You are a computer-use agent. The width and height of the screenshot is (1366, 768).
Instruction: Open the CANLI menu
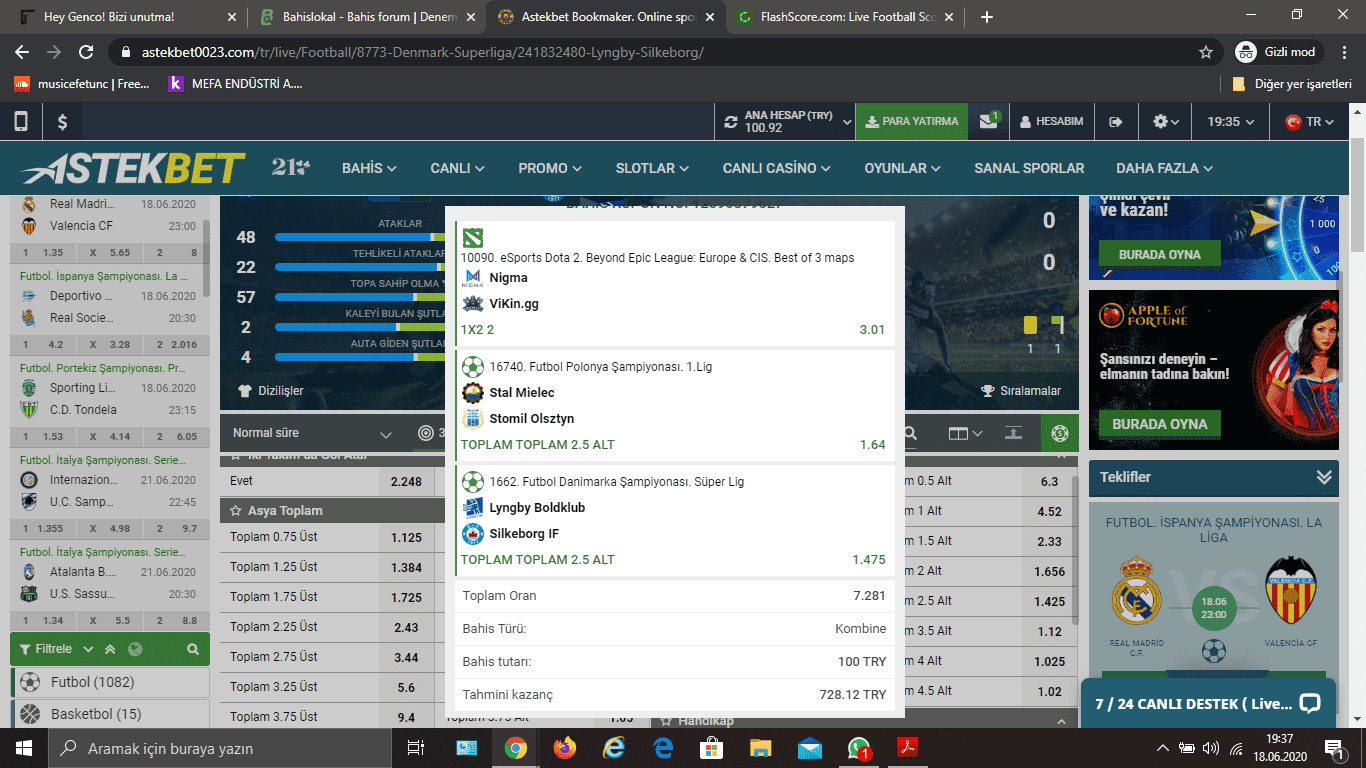[x=458, y=168]
